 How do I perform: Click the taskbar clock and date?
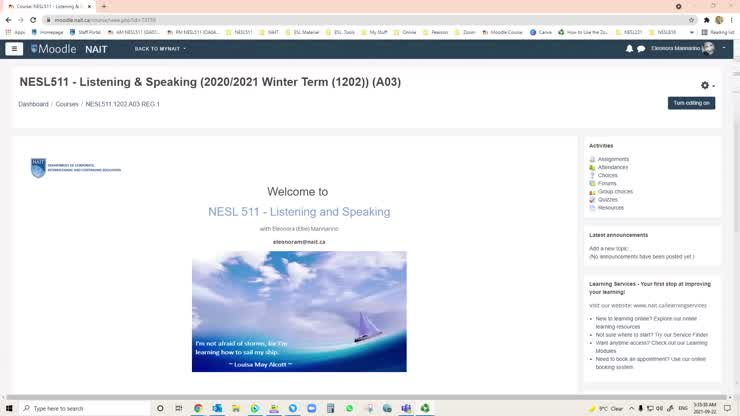(x=705, y=408)
